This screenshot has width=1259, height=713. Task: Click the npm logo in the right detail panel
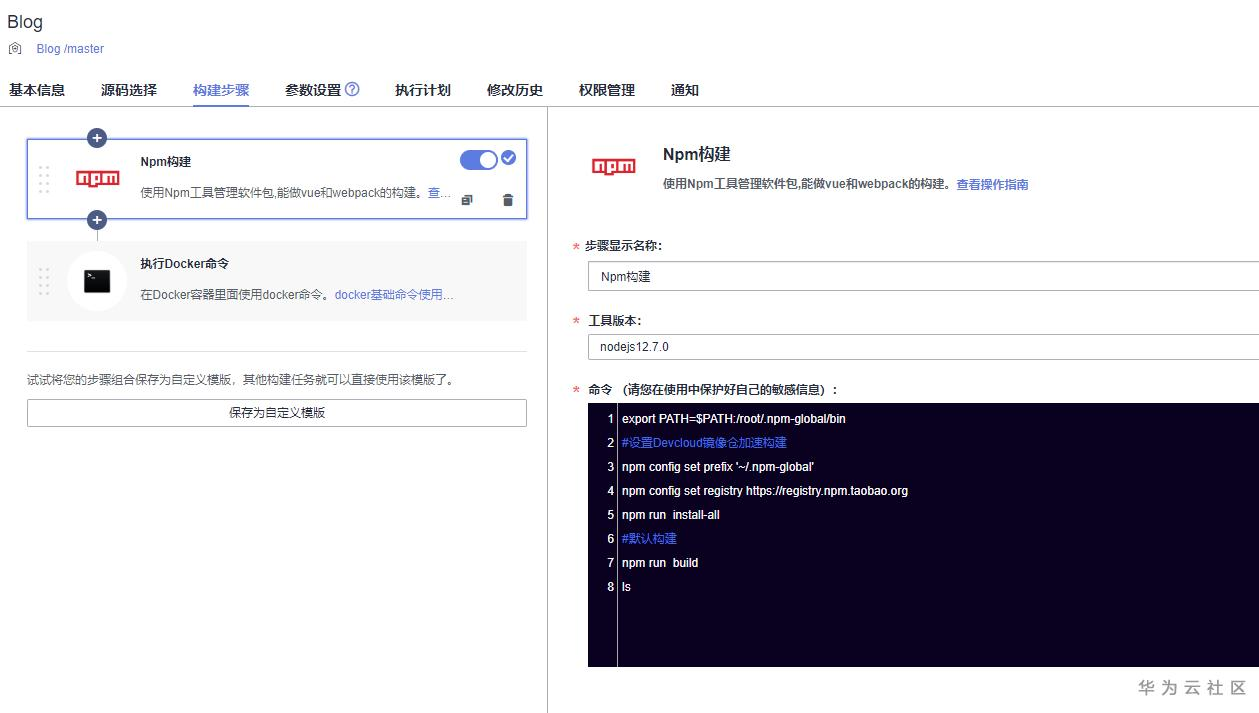pos(613,165)
